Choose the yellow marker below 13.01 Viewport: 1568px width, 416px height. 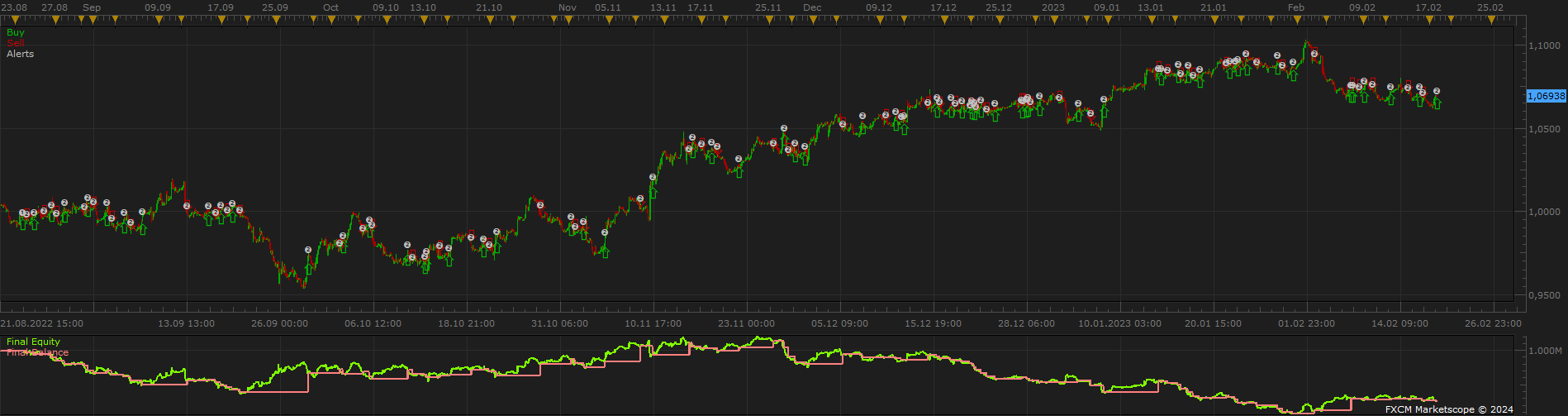click(x=1152, y=19)
